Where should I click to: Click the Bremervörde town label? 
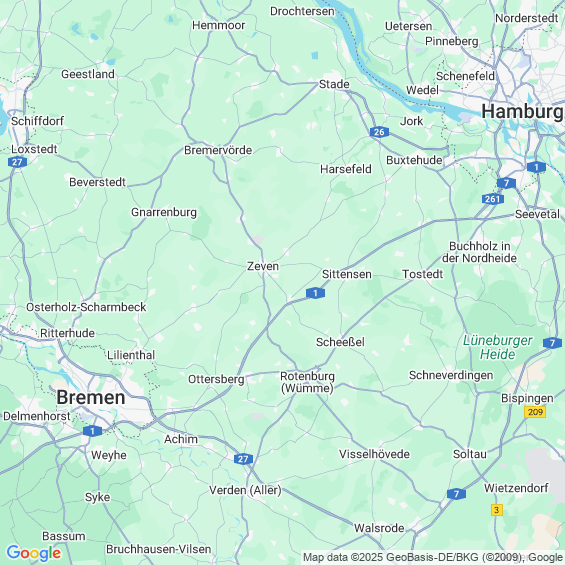coord(218,150)
